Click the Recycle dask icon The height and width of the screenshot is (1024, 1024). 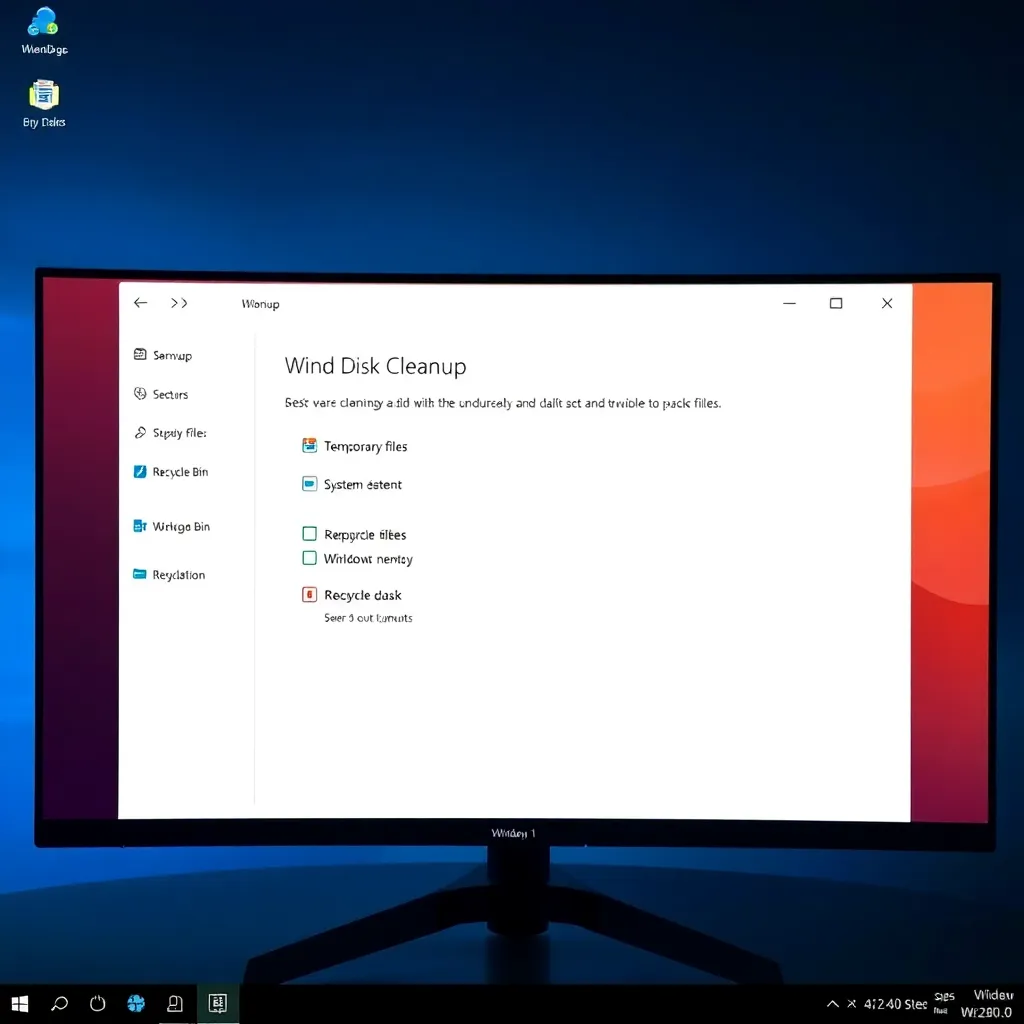click(310, 595)
